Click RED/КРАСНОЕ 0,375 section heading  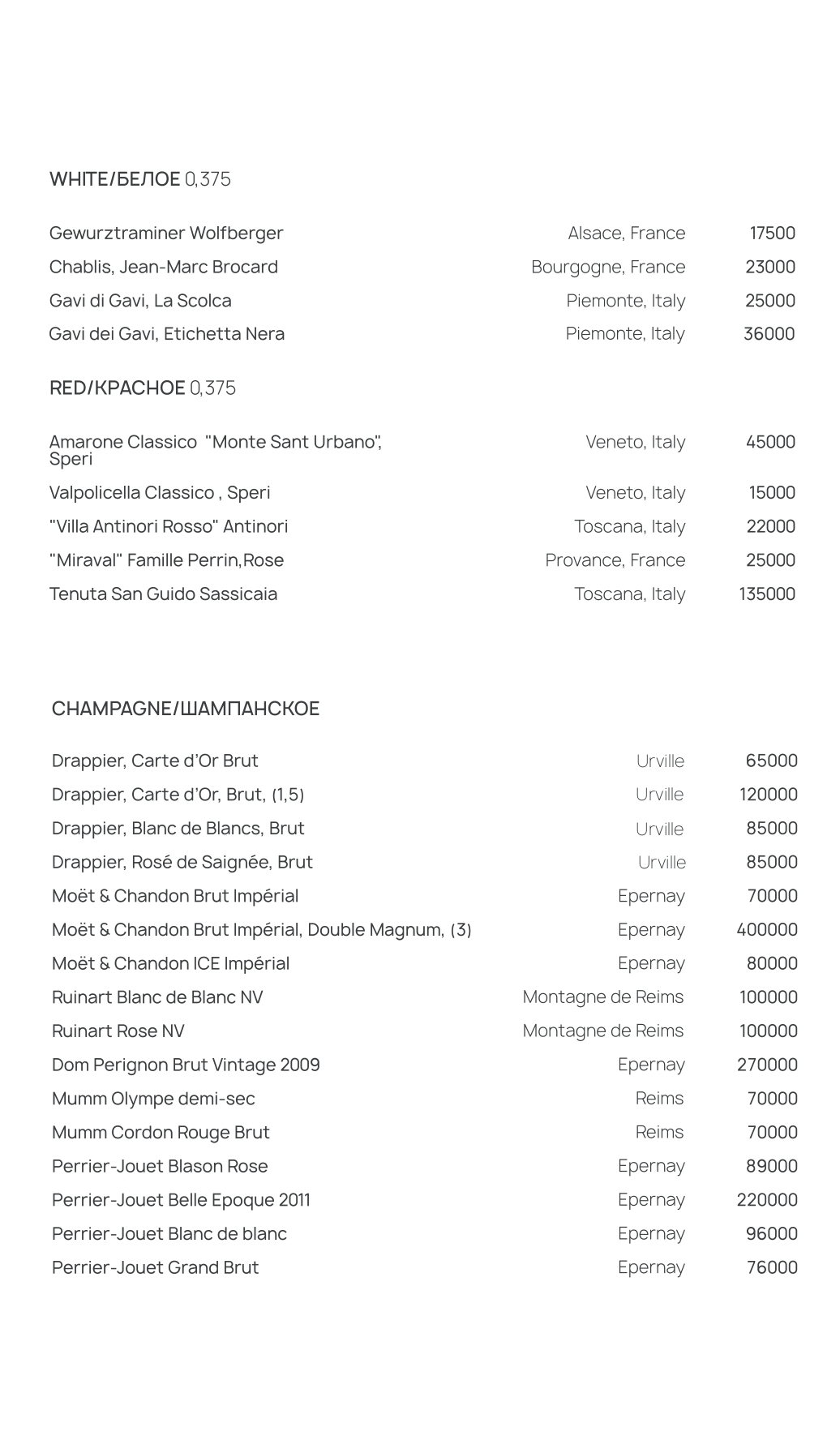coord(143,388)
